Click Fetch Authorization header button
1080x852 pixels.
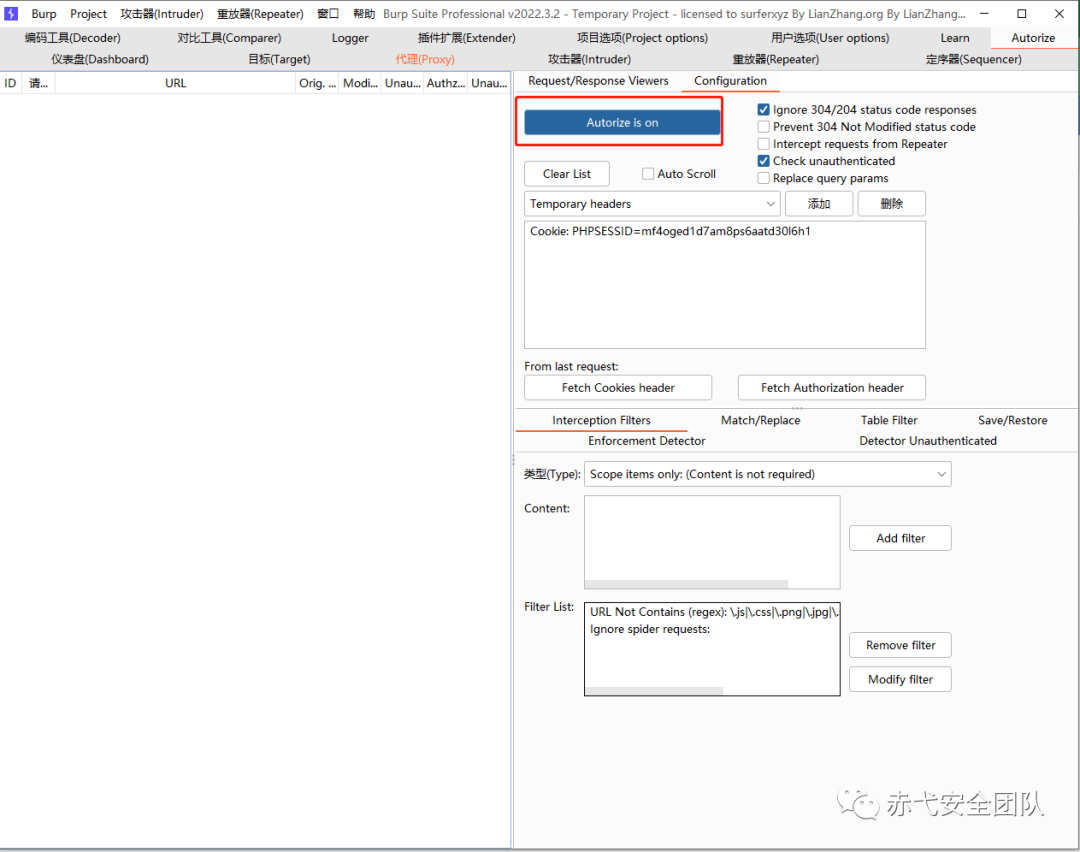tap(831, 388)
